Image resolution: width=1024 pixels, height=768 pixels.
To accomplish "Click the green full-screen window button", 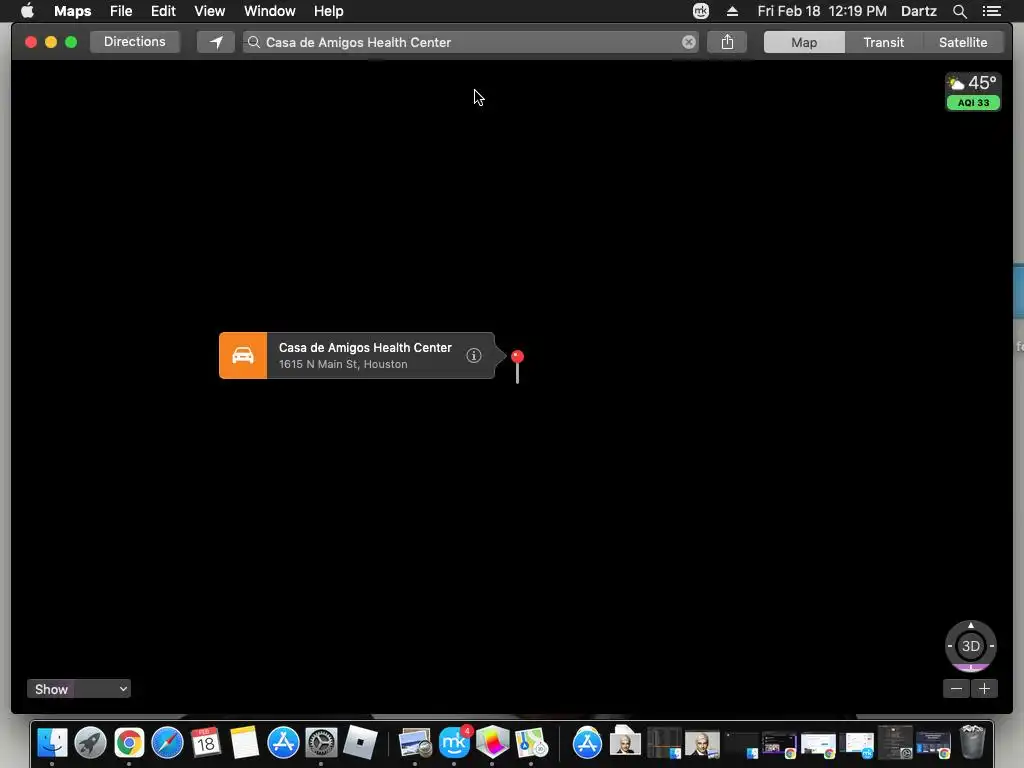I will (x=71, y=42).
